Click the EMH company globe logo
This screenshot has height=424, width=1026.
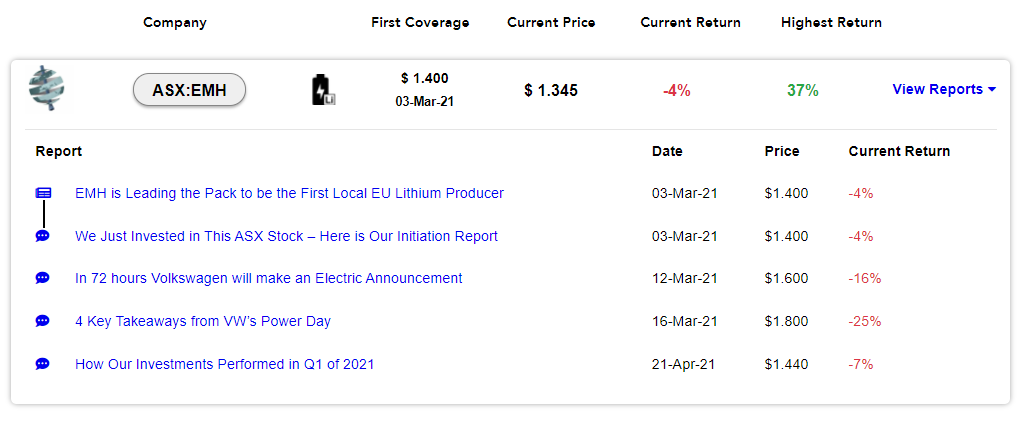(46, 90)
